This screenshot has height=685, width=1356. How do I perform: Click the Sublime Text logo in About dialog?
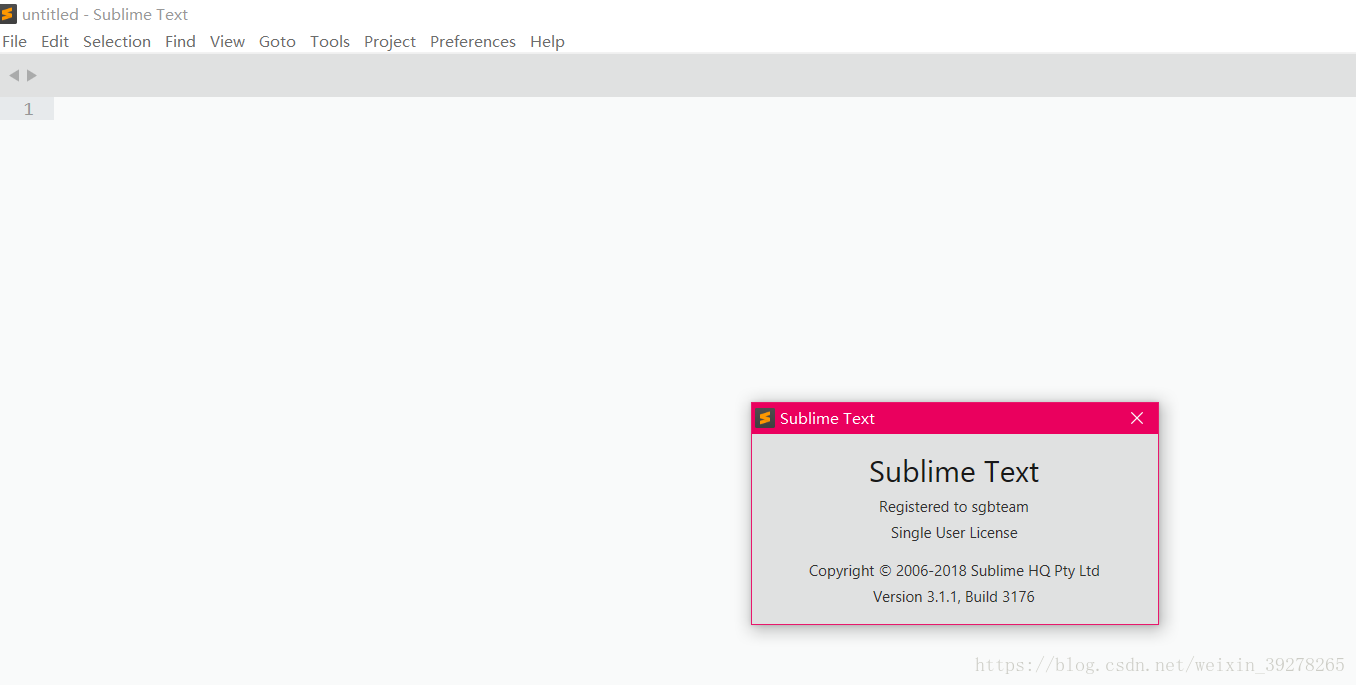pos(765,418)
